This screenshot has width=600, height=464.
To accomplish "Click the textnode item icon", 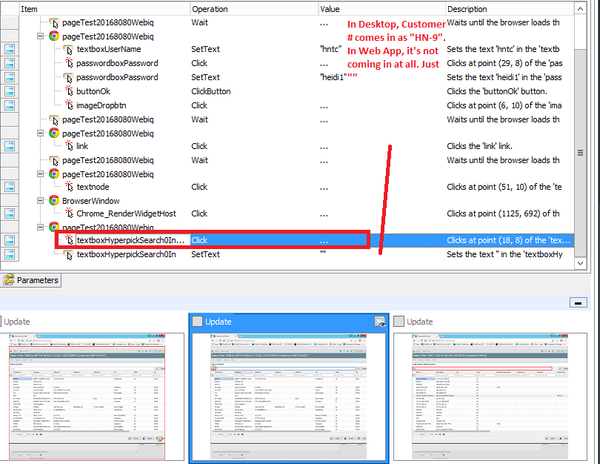I will (68, 186).
